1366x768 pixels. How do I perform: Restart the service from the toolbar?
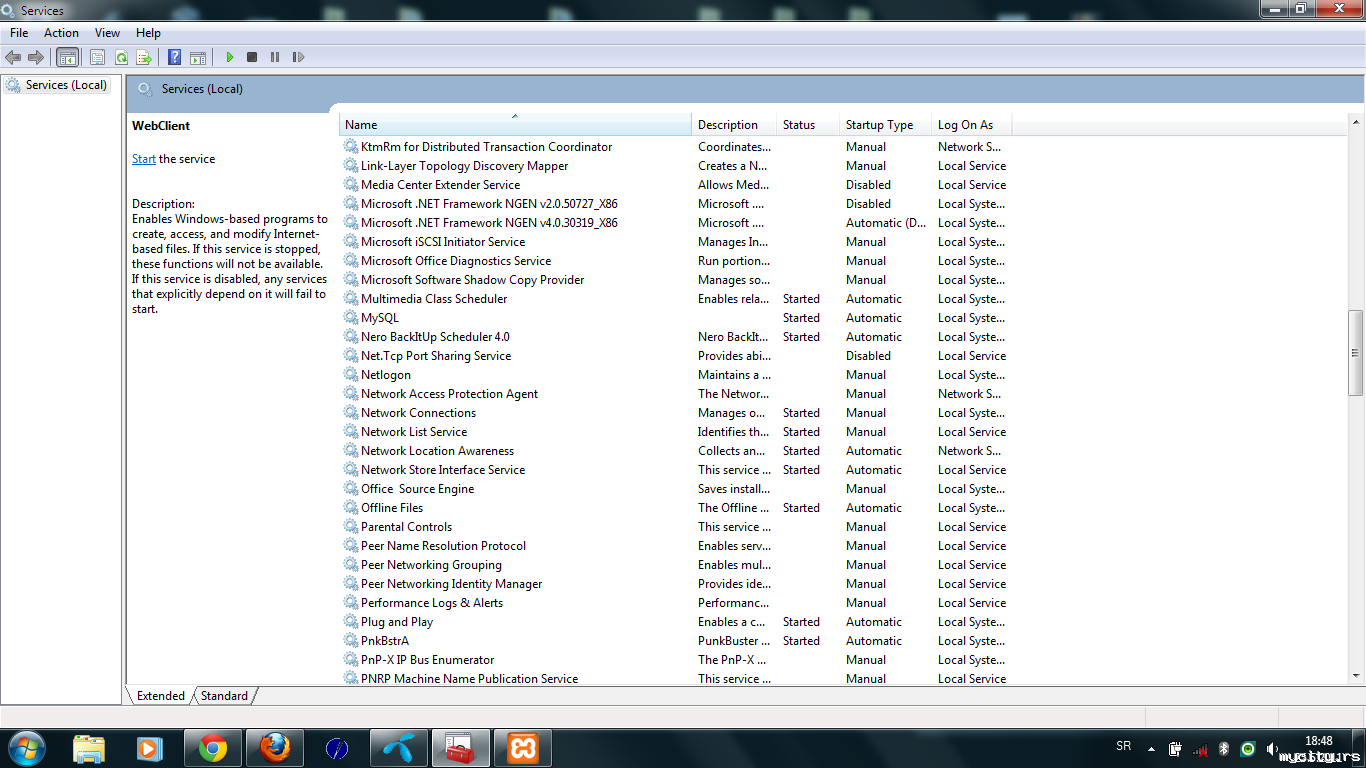tap(298, 57)
